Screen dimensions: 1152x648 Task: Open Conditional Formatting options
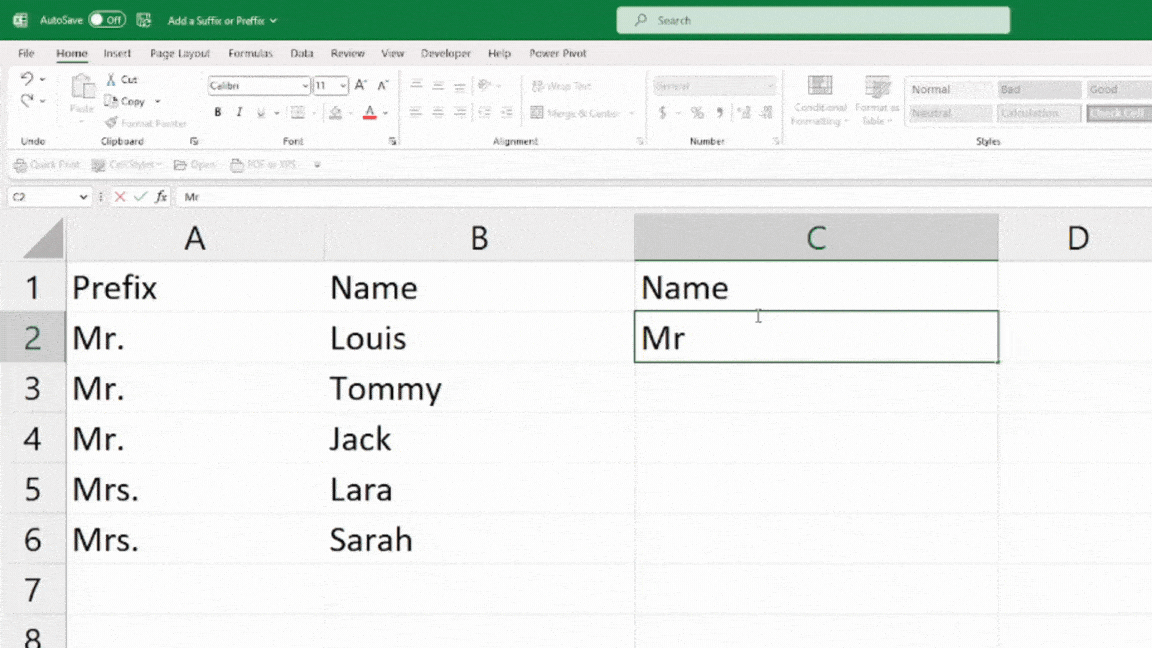819,98
